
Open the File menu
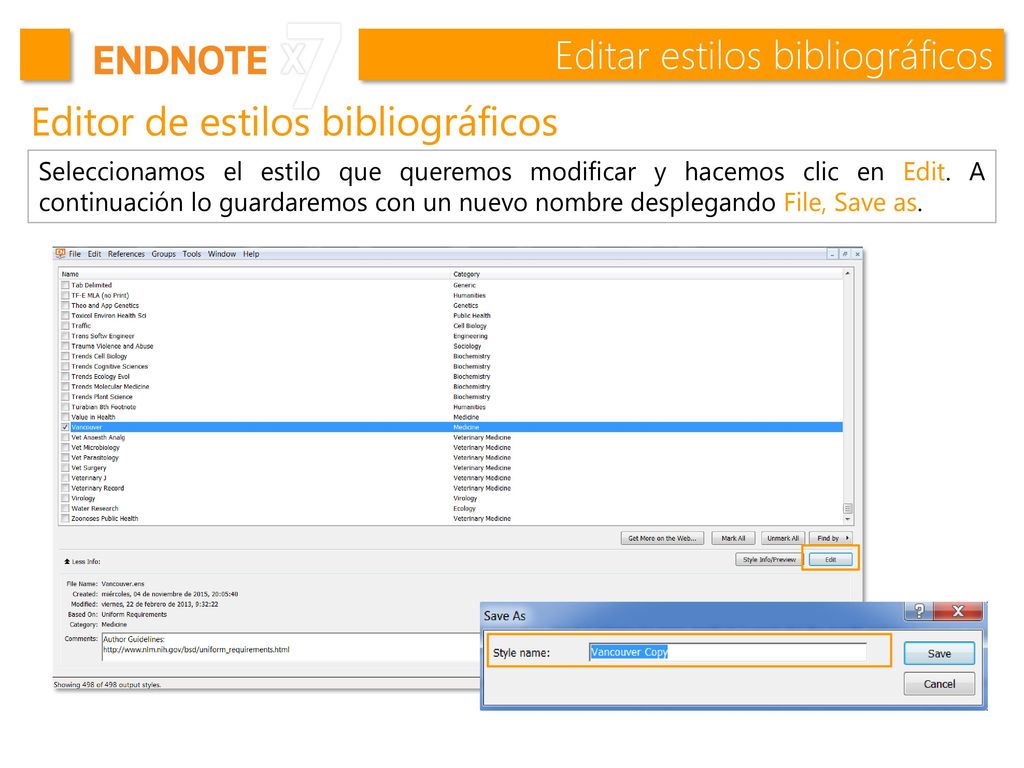click(x=74, y=254)
